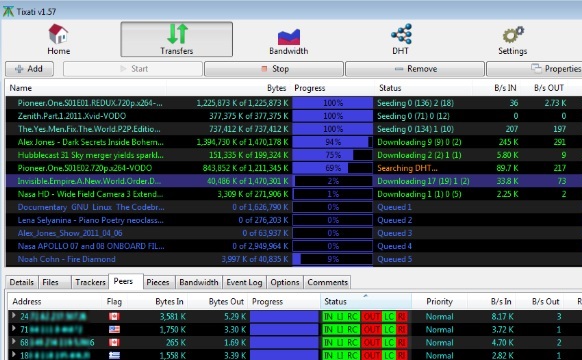This screenshot has height=360, width=582.
Task: Open the Bandwidth graph section
Action: pyautogui.click(x=288, y=39)
